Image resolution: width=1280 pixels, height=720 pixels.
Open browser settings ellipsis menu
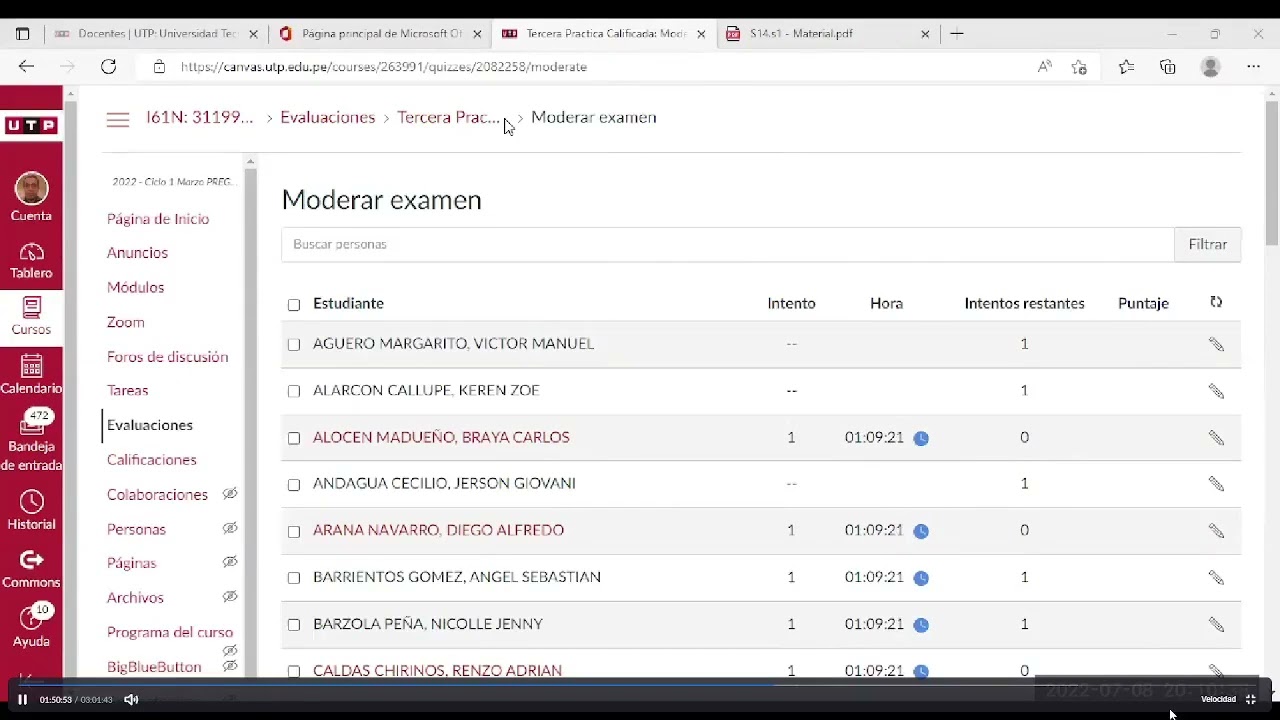point(1253,67)
